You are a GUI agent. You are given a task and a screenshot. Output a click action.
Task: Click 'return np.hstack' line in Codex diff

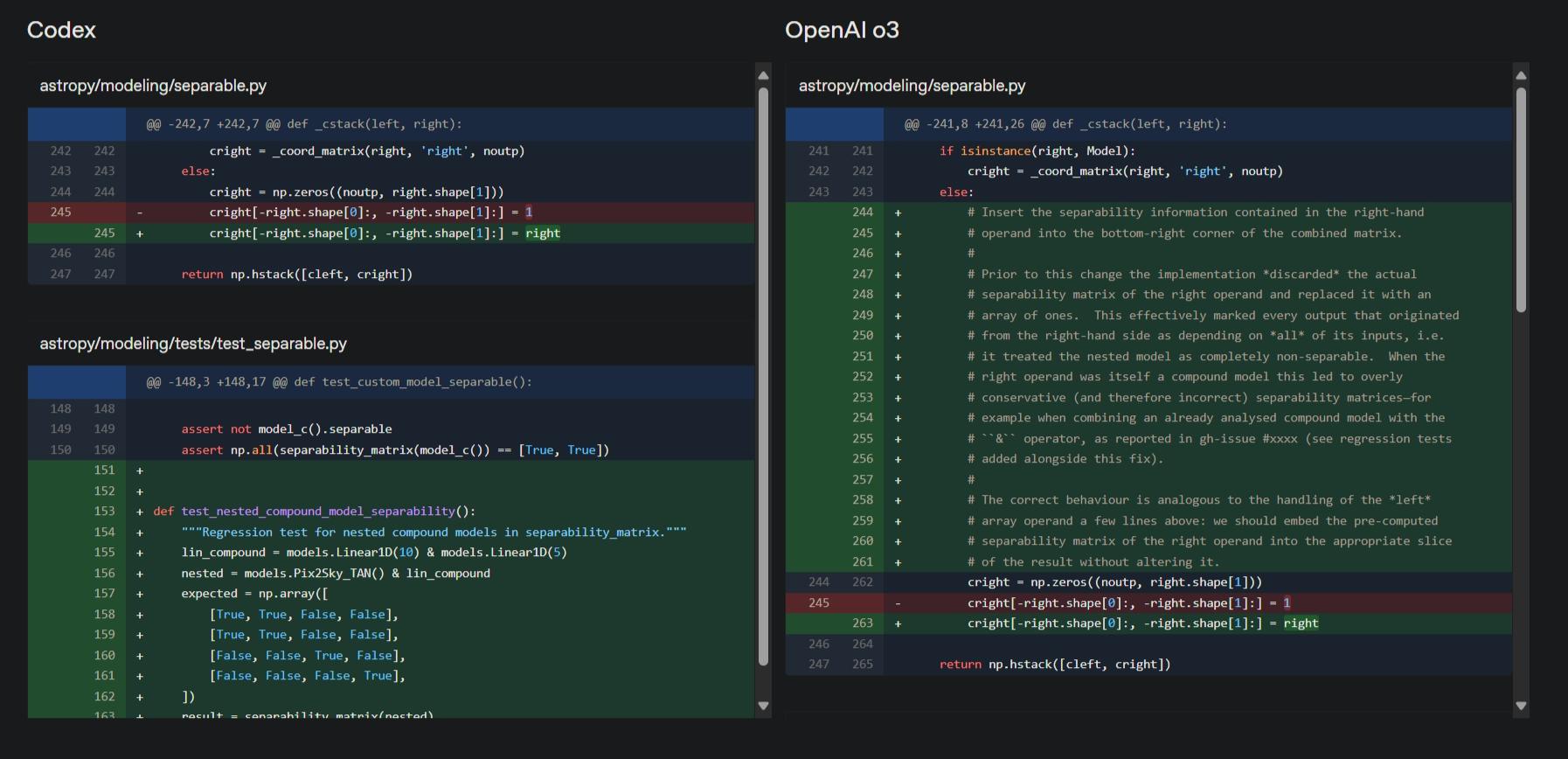click(x=391, y=275)
